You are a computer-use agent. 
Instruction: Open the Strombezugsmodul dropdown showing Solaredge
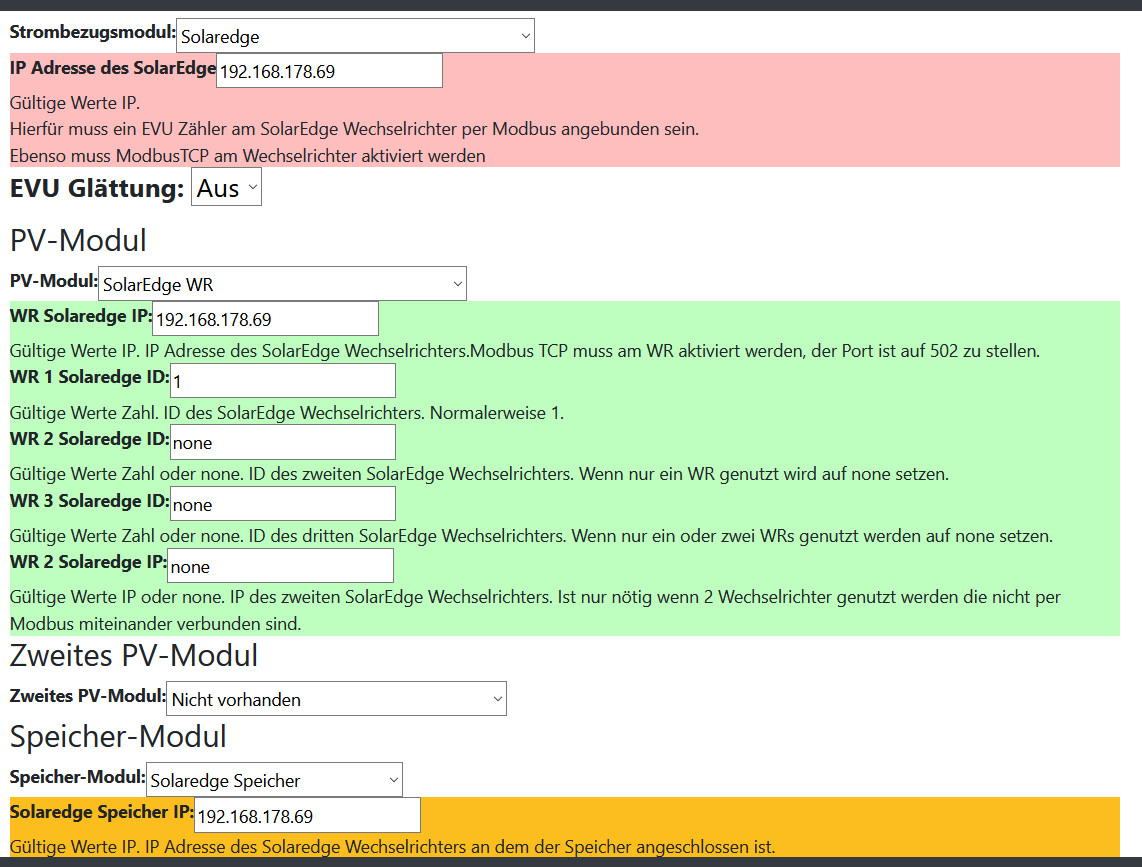coord(355,36)
